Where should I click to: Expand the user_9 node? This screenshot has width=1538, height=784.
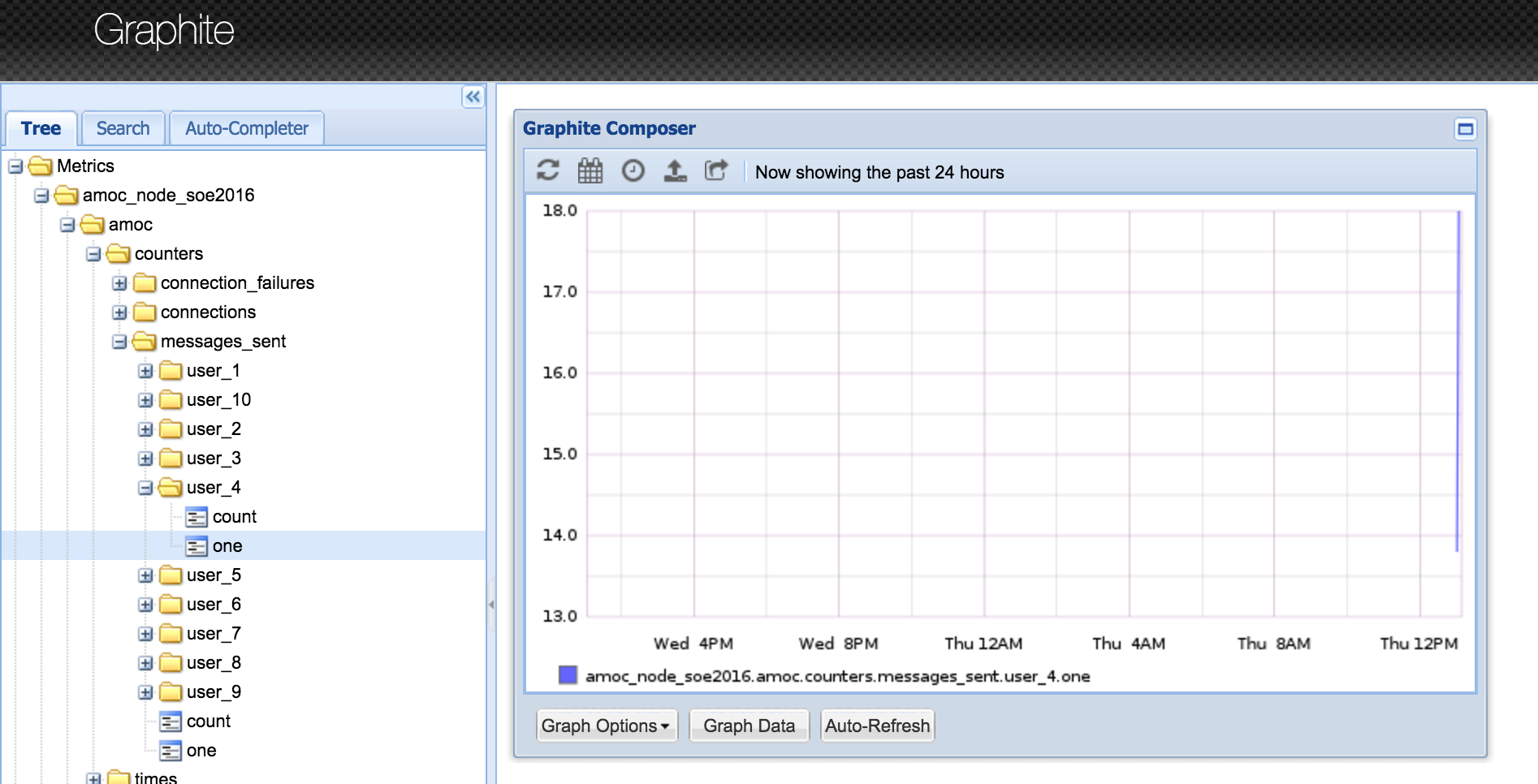145,692
